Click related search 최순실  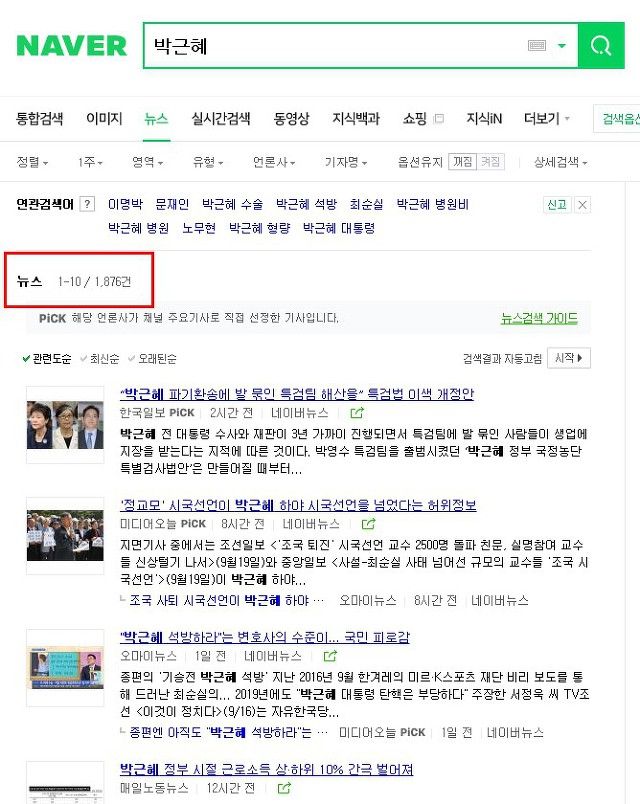(366, 204)
